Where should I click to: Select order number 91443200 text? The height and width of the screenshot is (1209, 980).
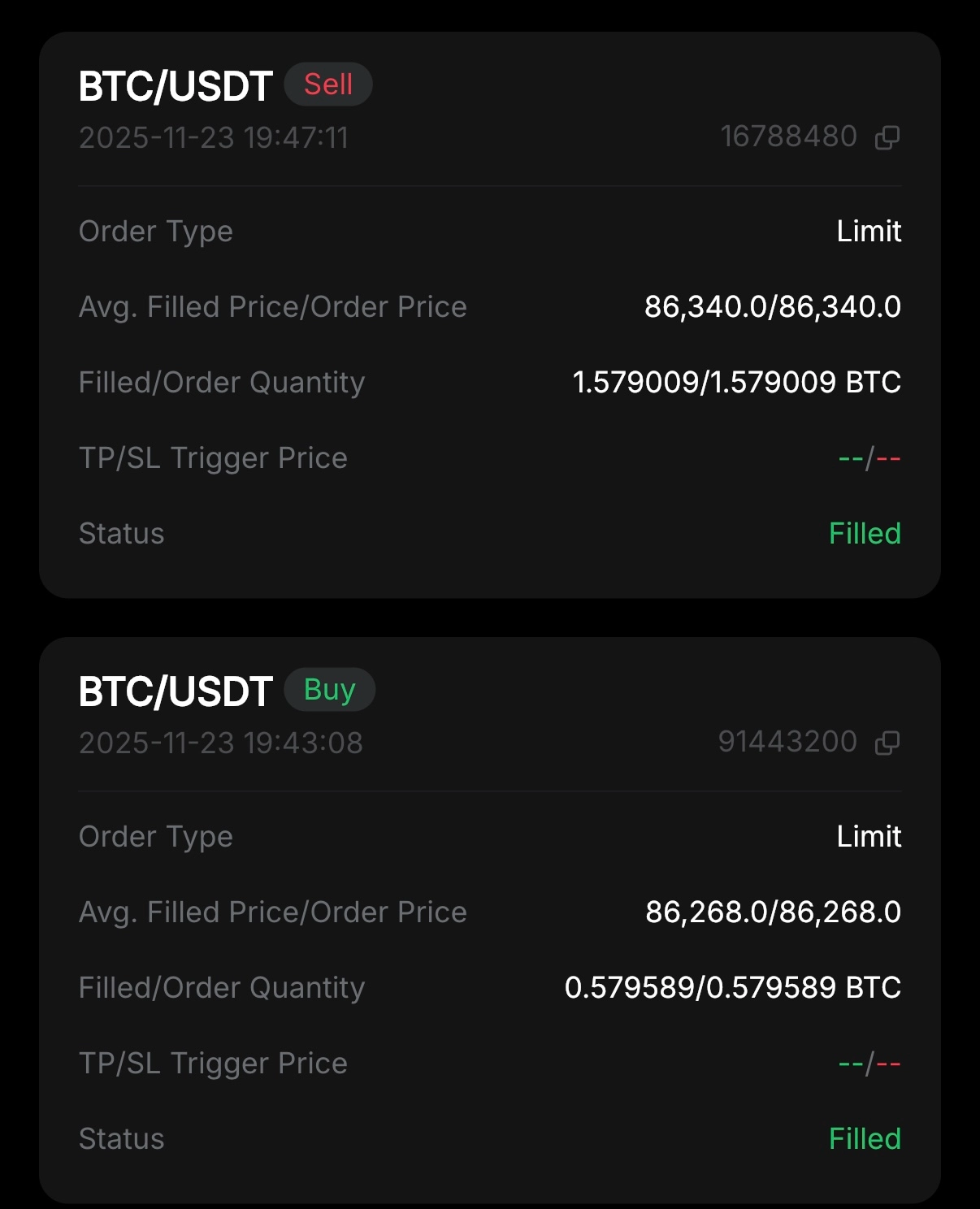tap(787, 742)
